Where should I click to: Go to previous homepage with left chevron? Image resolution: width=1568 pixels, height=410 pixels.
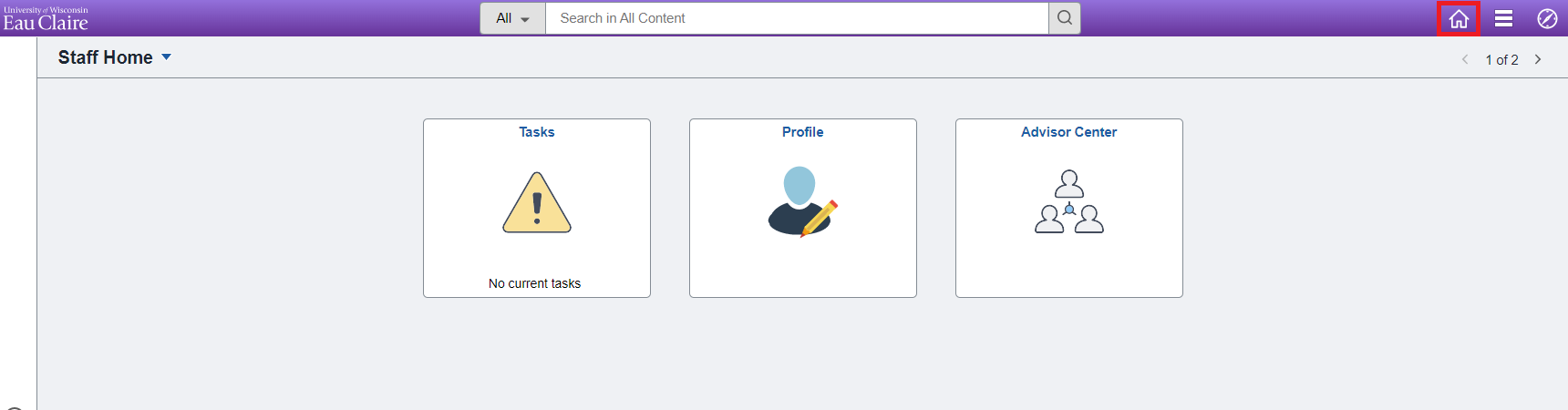[x=1465, y=59]
